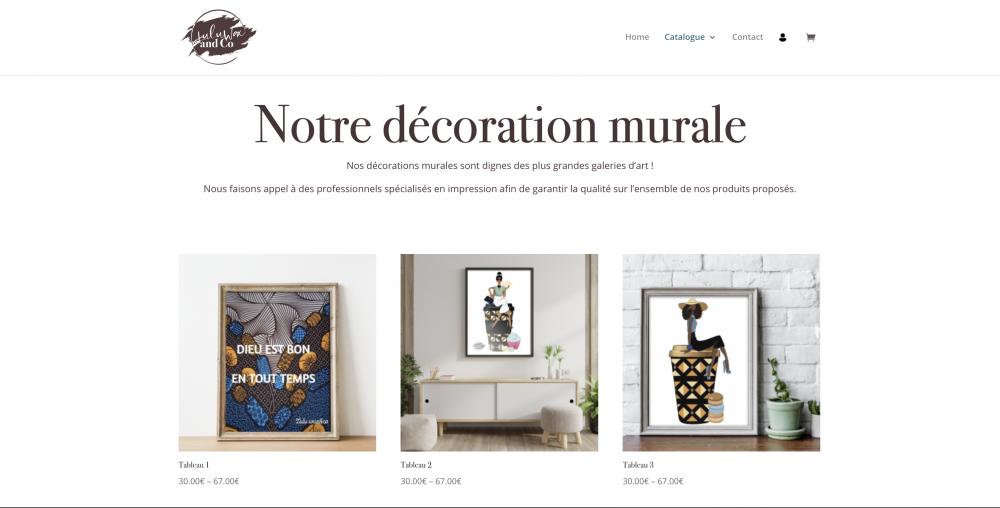The image size is (1000, 508).
Task: Open the Catalogue menu item
Action: point(684,37)
